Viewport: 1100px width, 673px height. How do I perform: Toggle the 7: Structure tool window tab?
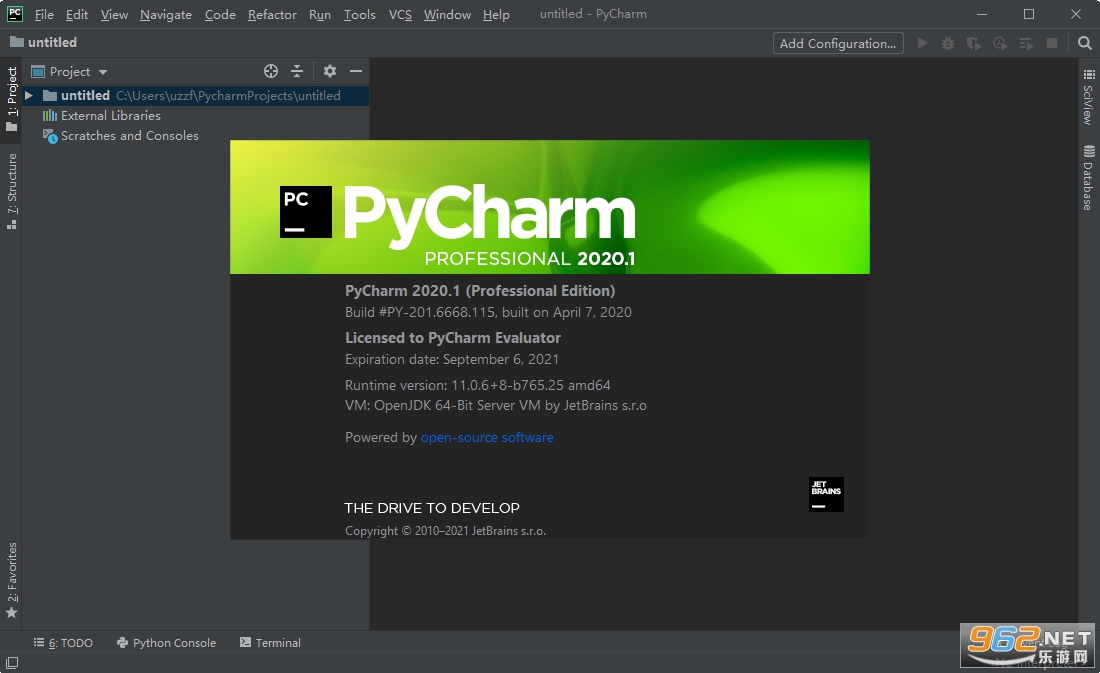[11, 191]
